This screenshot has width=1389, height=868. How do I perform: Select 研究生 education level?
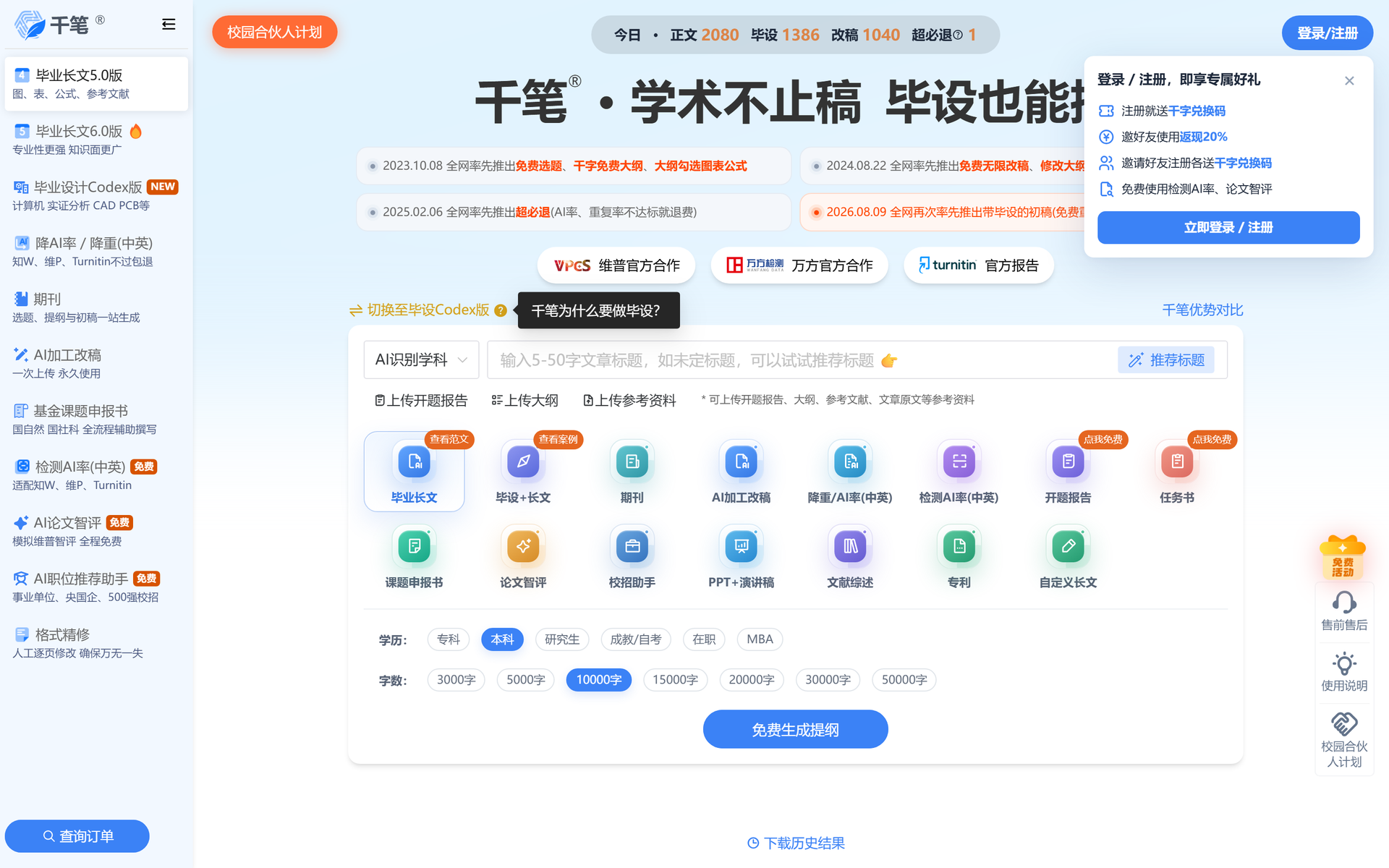[x=562, y=639]
